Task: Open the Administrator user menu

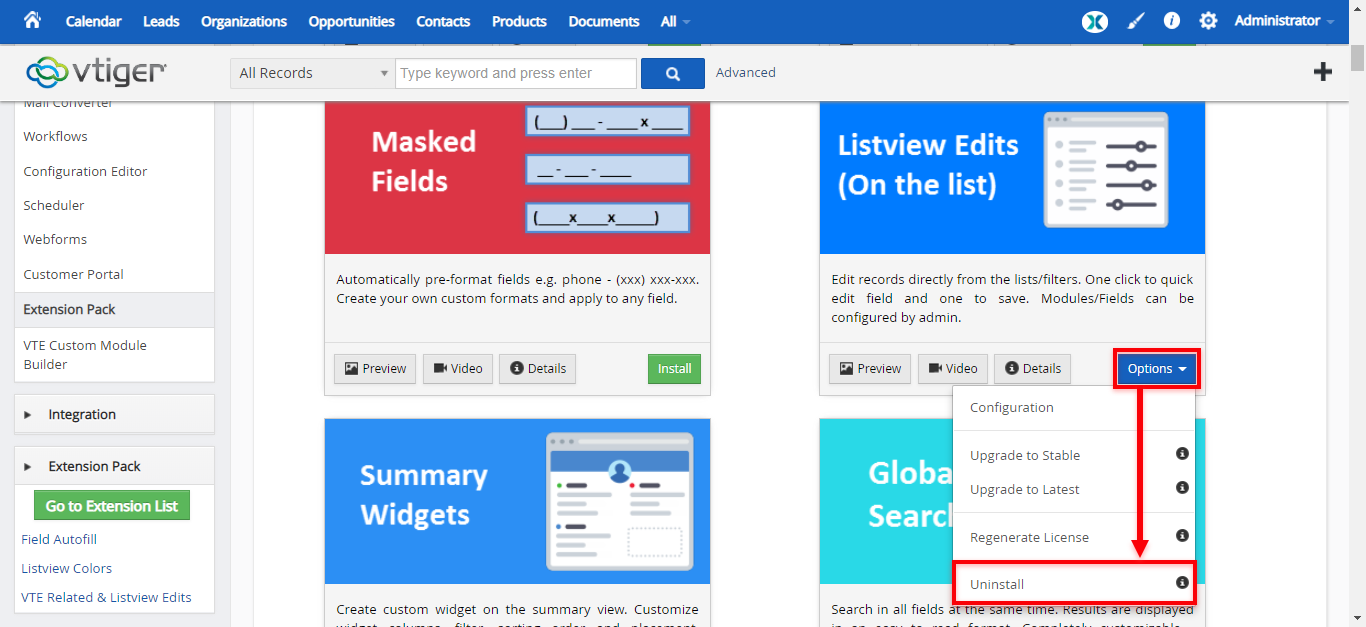Action: (x=1284, y=21)
